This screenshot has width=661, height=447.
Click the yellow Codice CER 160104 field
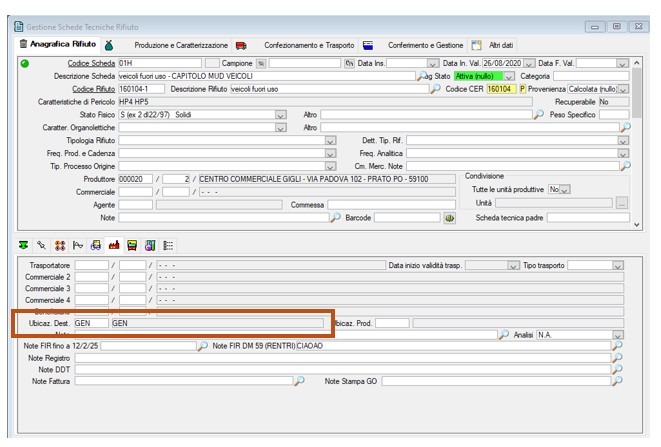pos(500,89)
